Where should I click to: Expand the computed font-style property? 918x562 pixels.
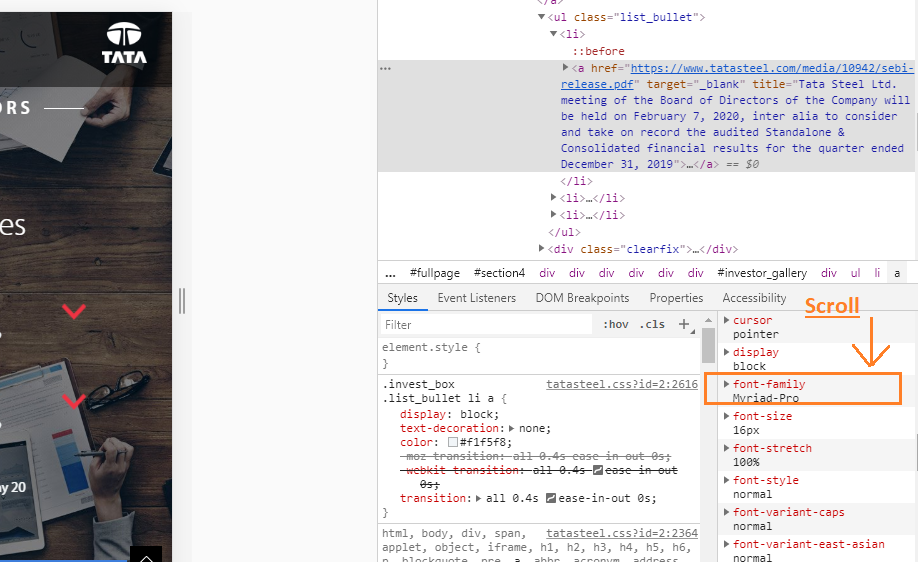[727, 480]
